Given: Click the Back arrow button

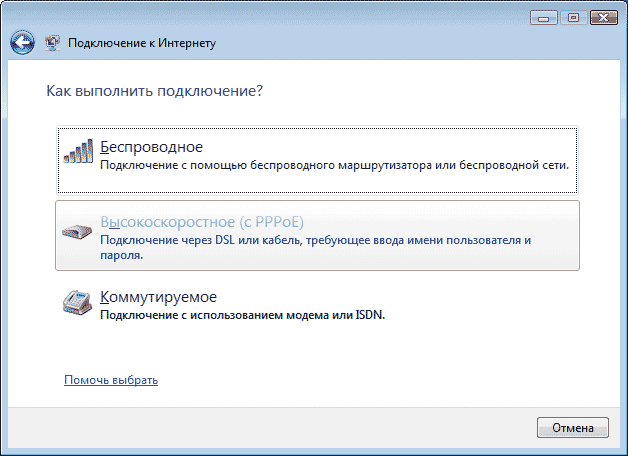Looking at the screenshot, I should pos(22,43).
